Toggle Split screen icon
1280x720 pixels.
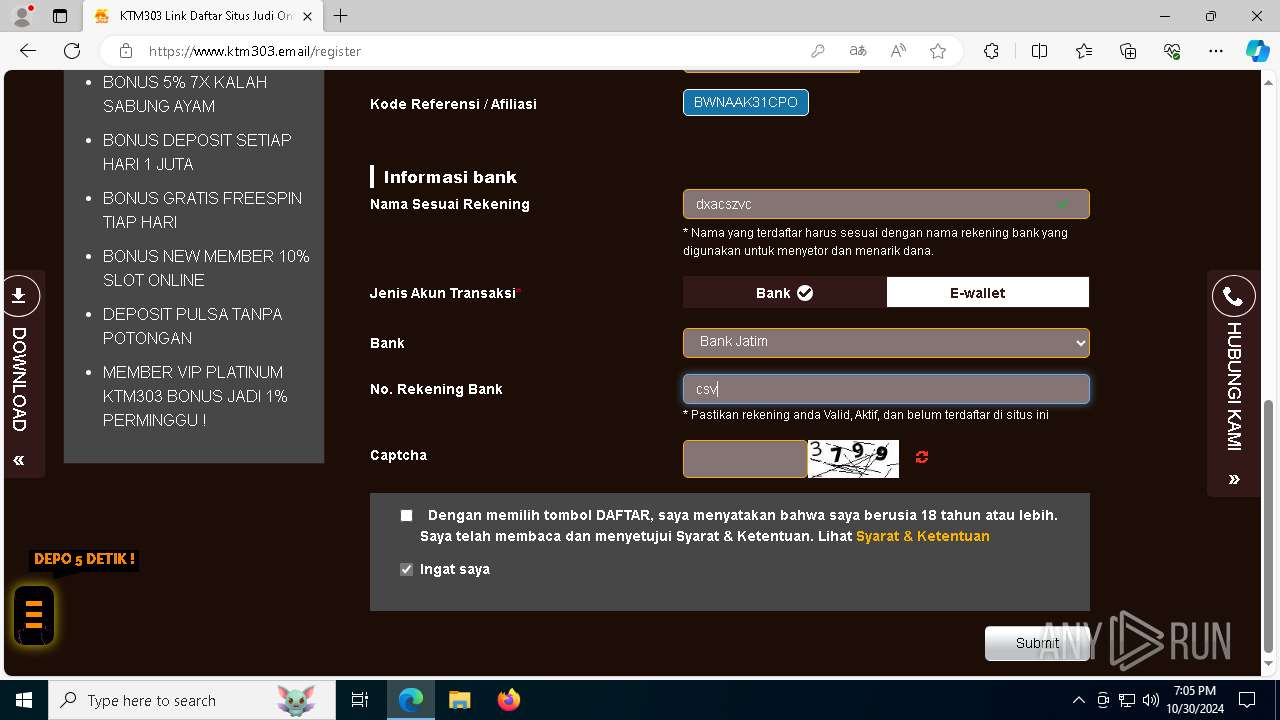[x=1039, y=51]
